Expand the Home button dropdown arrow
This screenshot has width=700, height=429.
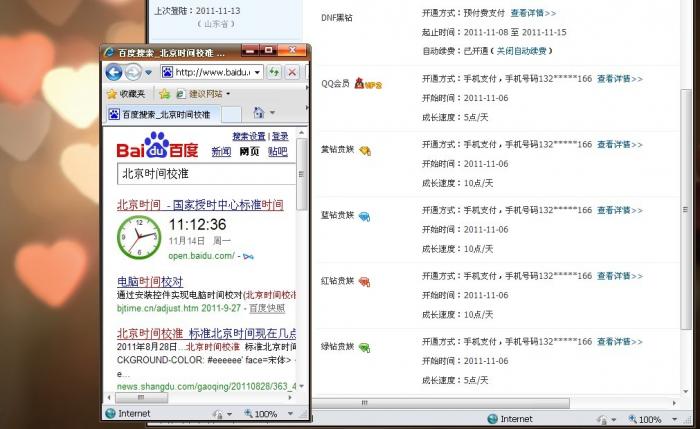click(272, 113)
